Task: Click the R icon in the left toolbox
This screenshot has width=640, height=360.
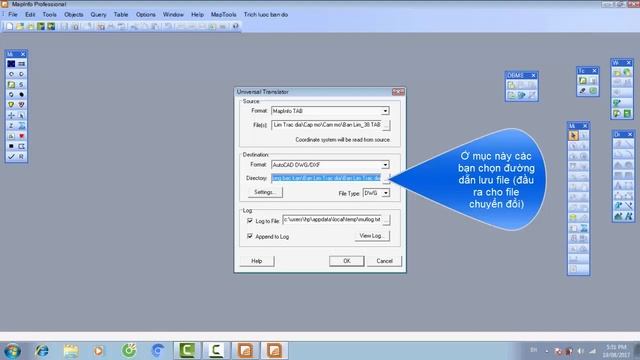Action: coord(21,156)
